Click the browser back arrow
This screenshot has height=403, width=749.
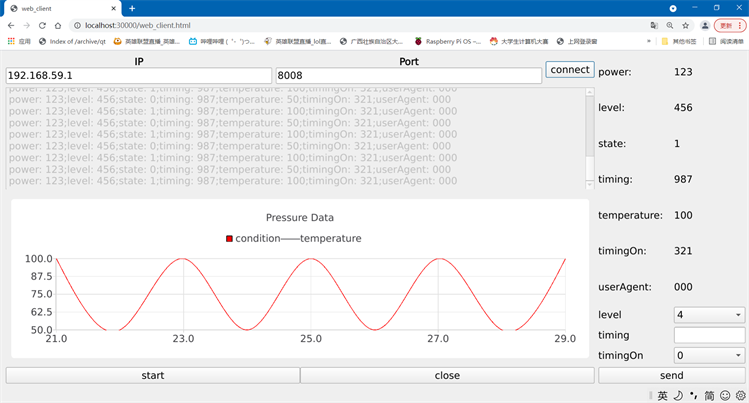(11, 25)
